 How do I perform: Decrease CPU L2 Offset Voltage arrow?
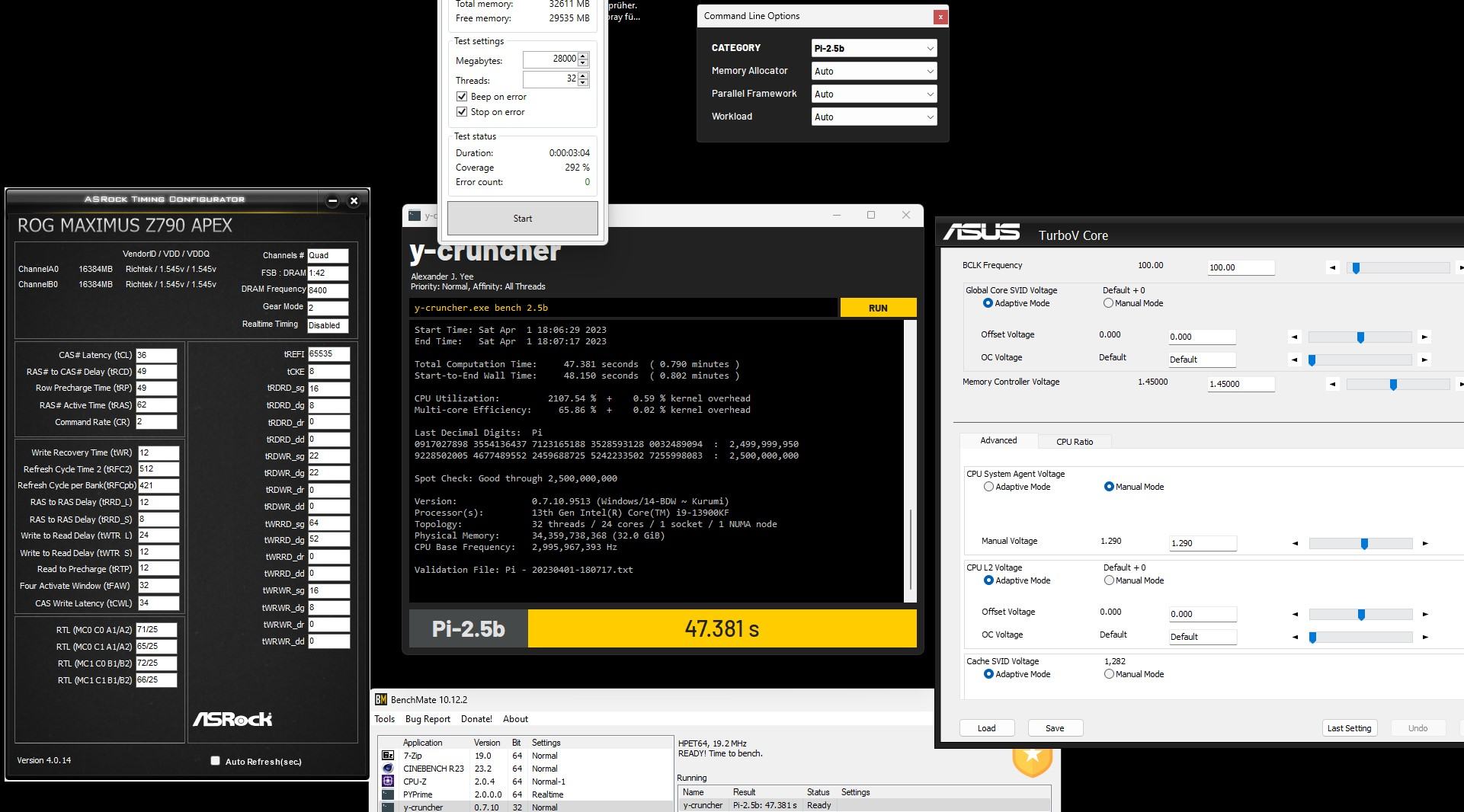[x=1295, y=614]
